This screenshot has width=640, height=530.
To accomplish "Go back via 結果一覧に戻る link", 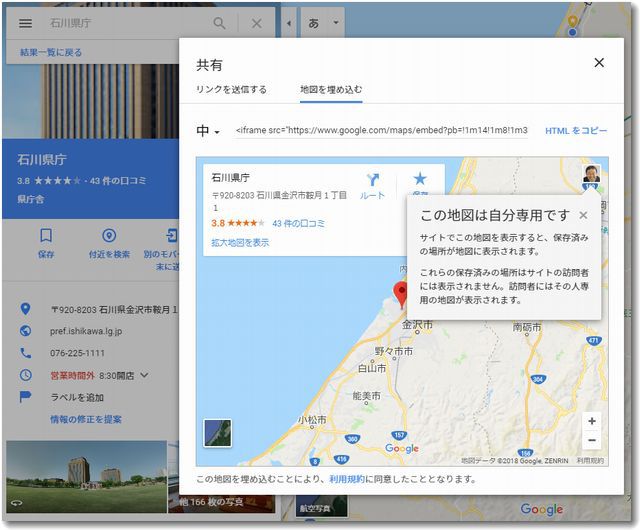I will (51, 52).
